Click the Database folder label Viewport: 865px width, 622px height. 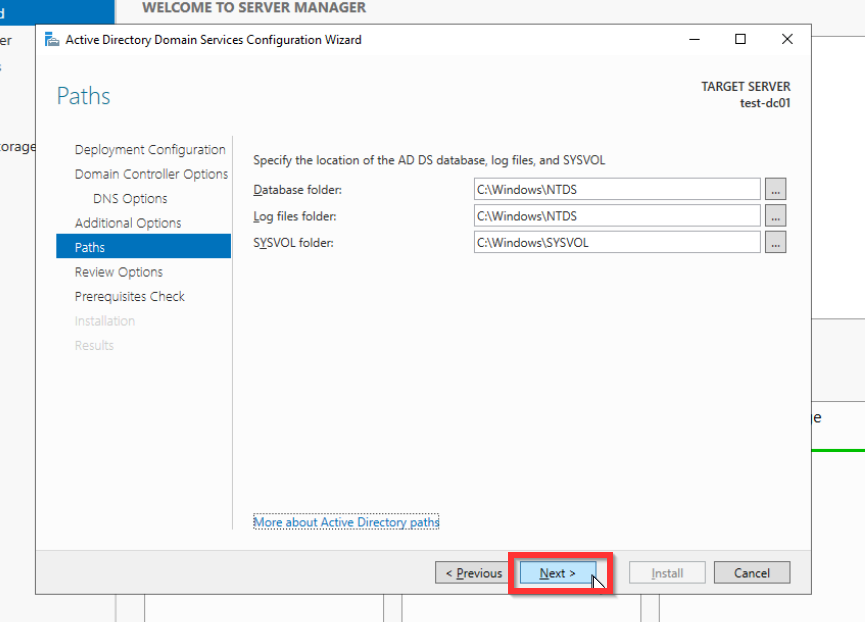(x=297, y=190)
